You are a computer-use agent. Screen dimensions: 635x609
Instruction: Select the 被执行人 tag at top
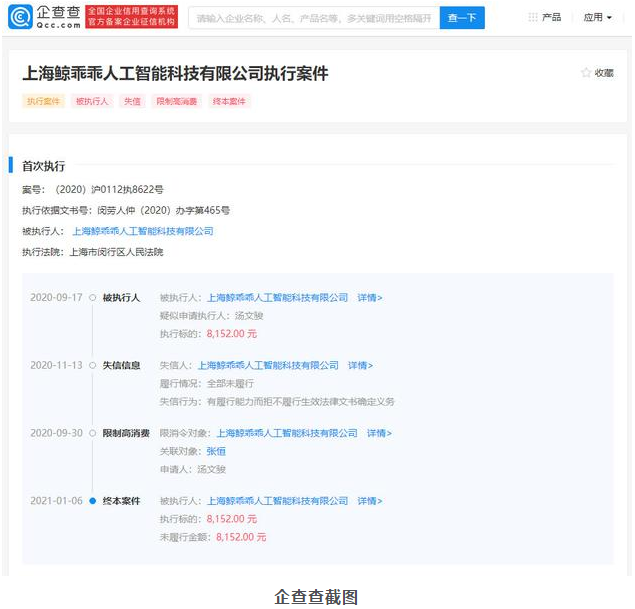(92, 101)
